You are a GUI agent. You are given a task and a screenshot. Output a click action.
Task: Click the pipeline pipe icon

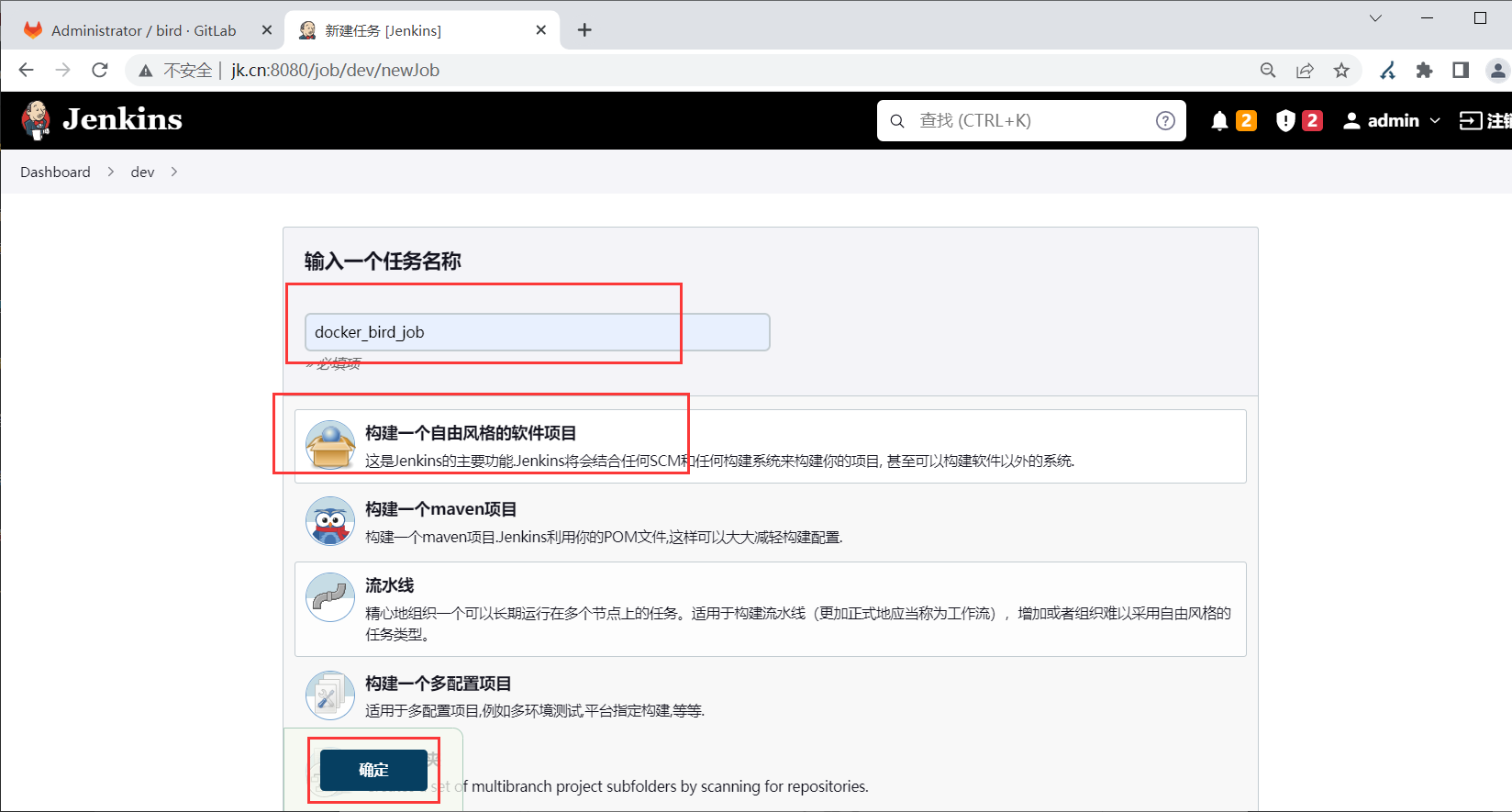pos(330,598)
